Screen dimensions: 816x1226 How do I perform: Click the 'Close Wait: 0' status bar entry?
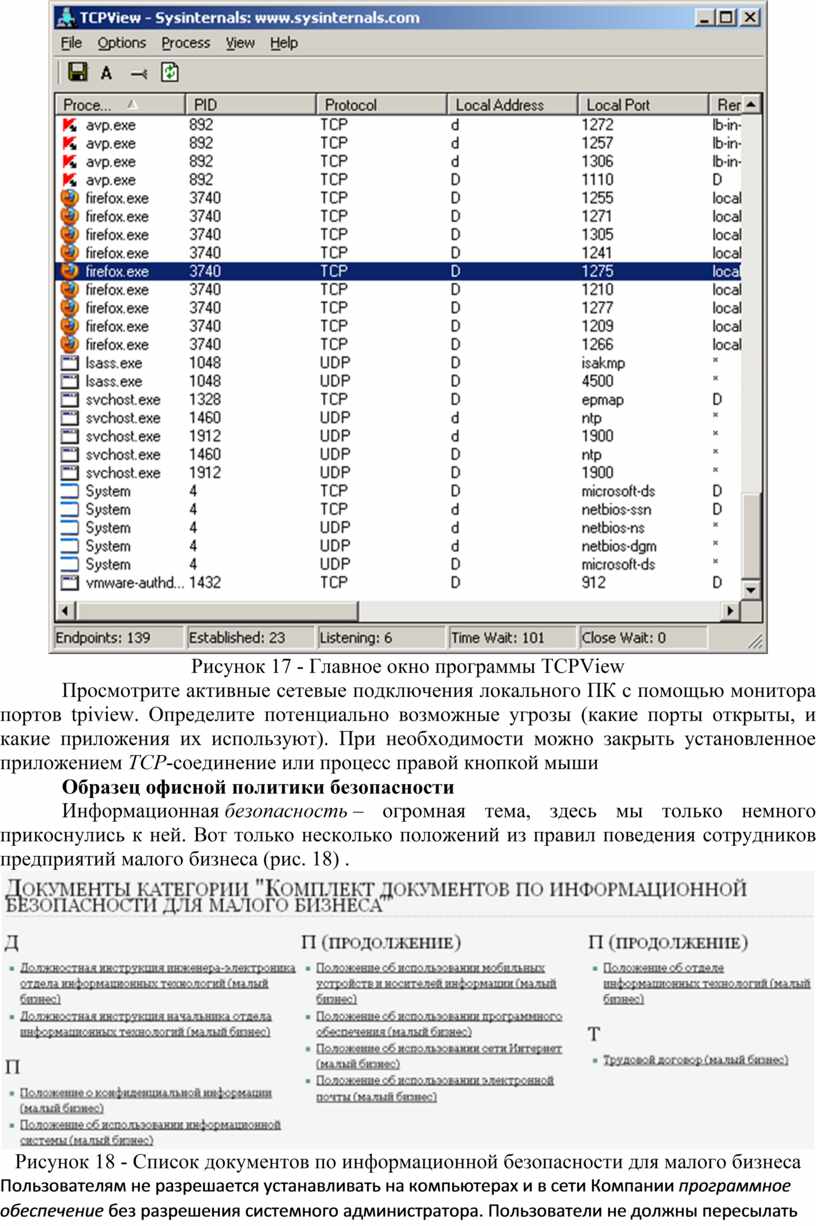(643, 637)
